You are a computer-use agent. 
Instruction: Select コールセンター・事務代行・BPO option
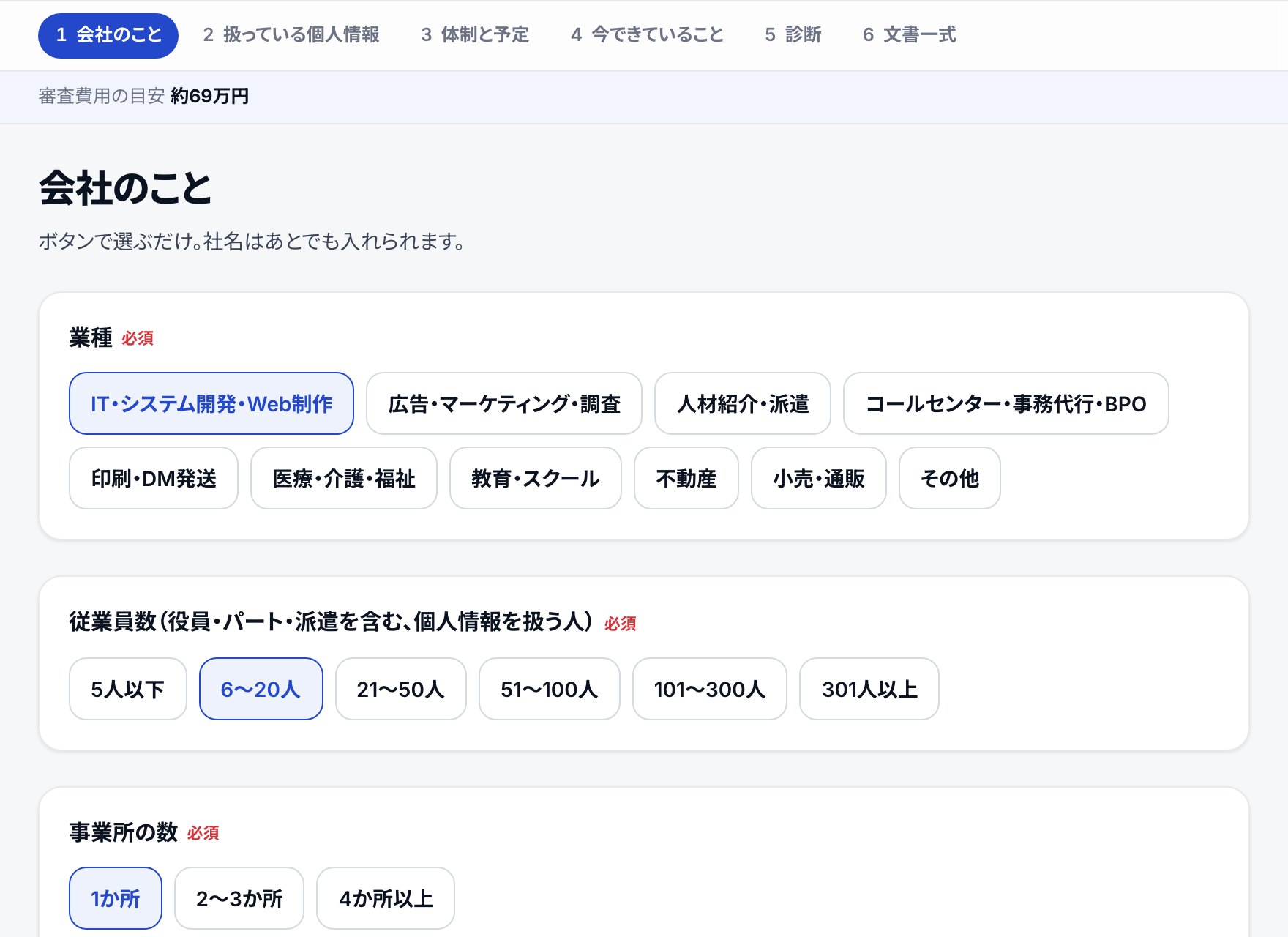pos(1006,403)
